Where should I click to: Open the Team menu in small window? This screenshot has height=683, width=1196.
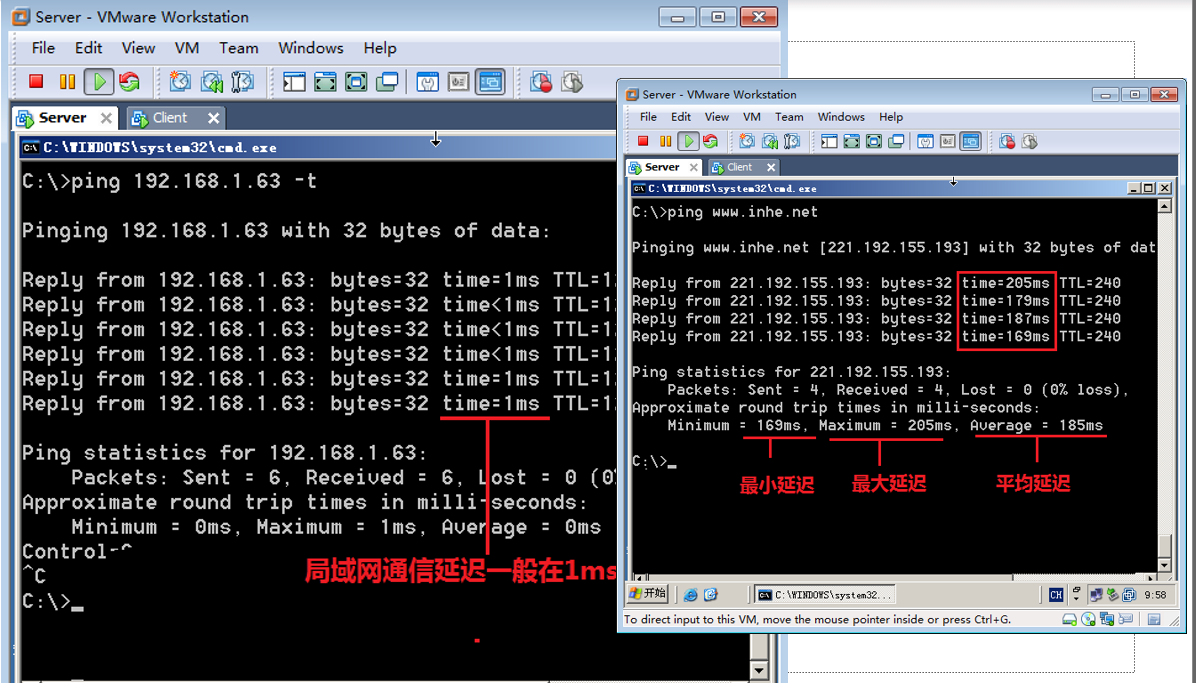coord(789,117)
